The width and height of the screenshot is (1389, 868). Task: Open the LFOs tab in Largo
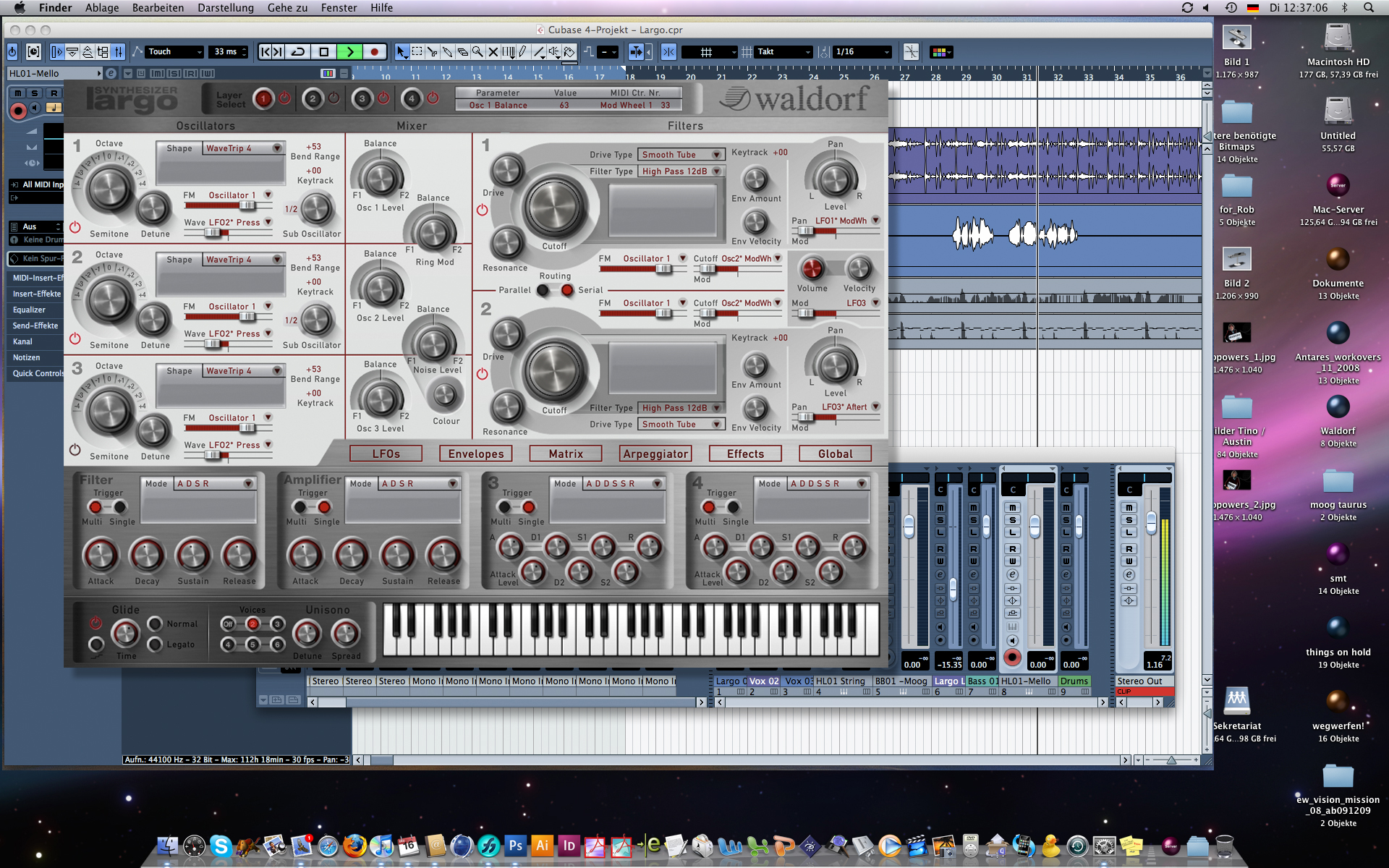(x=386, y=454)
